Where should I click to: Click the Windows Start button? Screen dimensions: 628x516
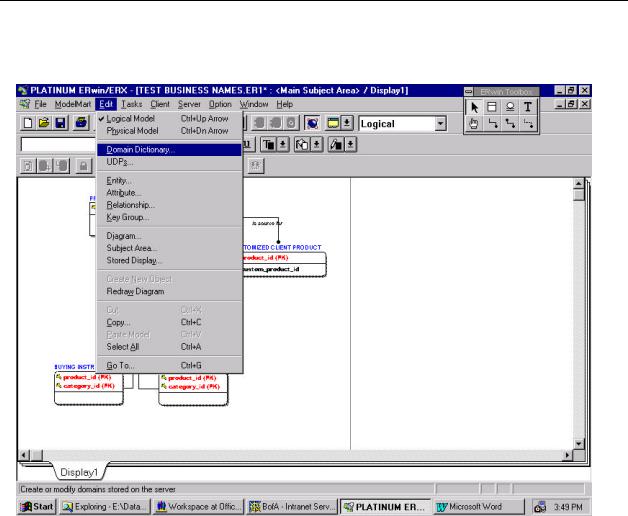coord(38,507)
